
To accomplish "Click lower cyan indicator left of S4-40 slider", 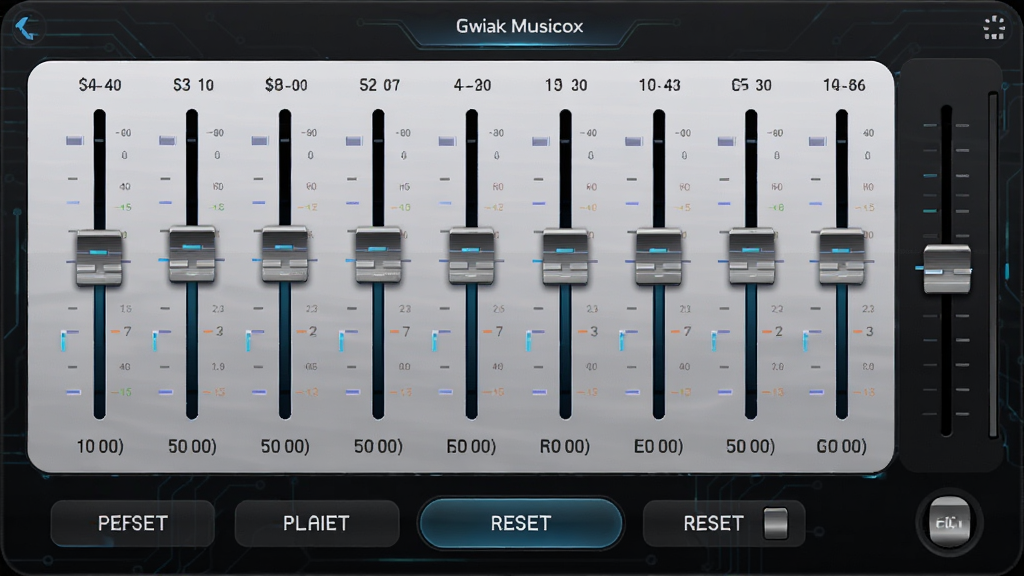I will click(x=63, y=341).
